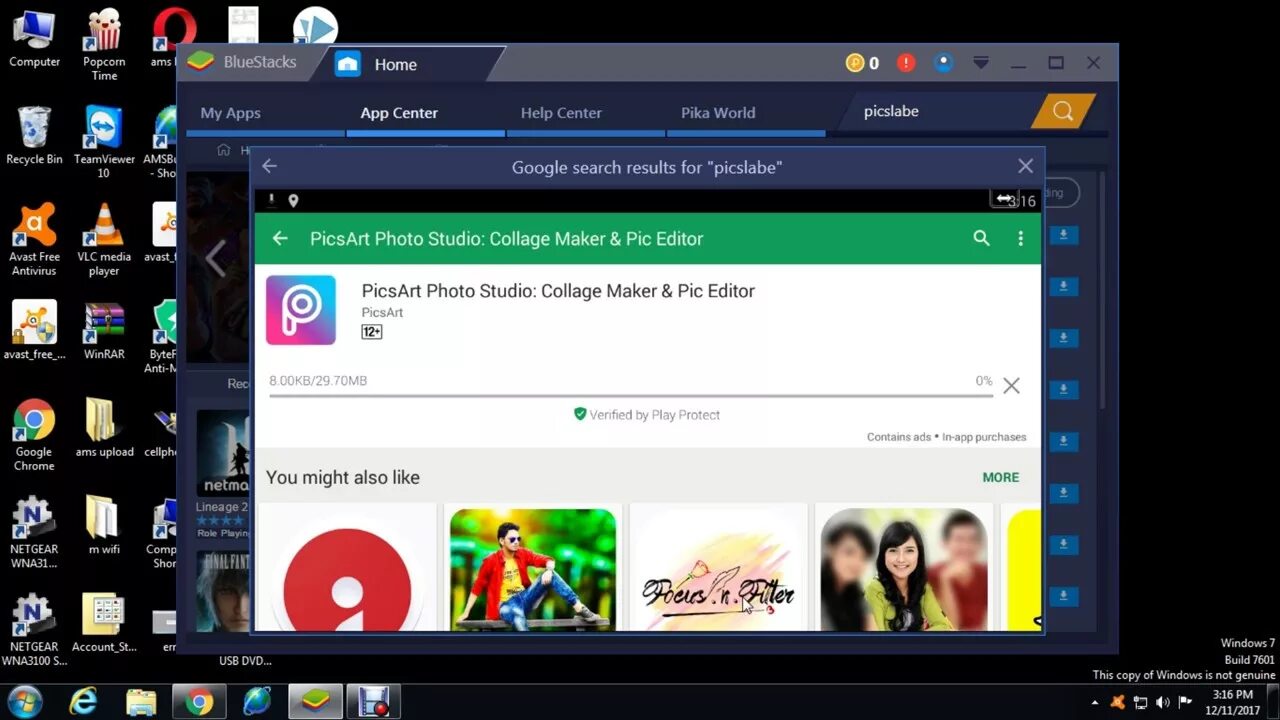This screenshot has width=1280, height=720.
Task: Switch to BlueStacks in the taskbar
Action: click(315, 701)
